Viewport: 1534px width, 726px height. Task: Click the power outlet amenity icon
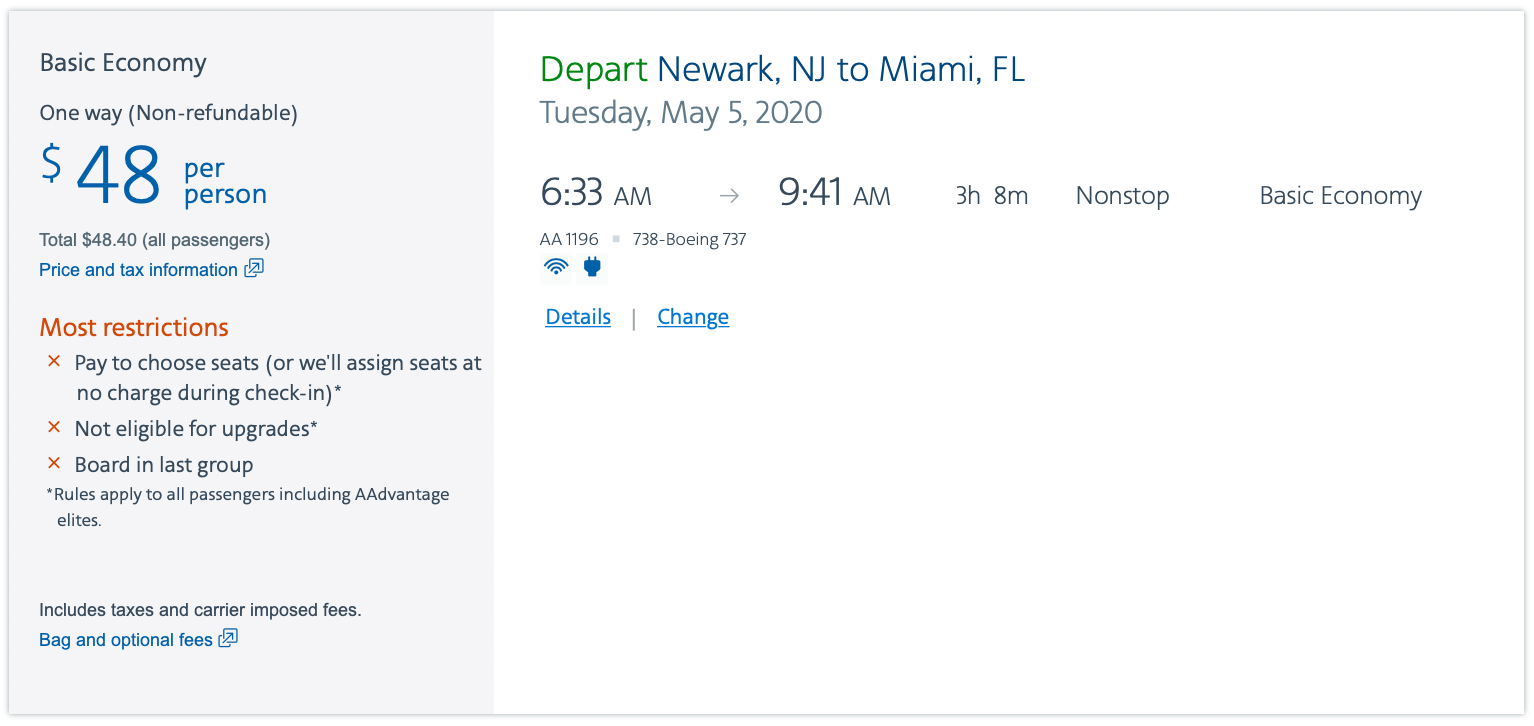[x=592, y=267]
